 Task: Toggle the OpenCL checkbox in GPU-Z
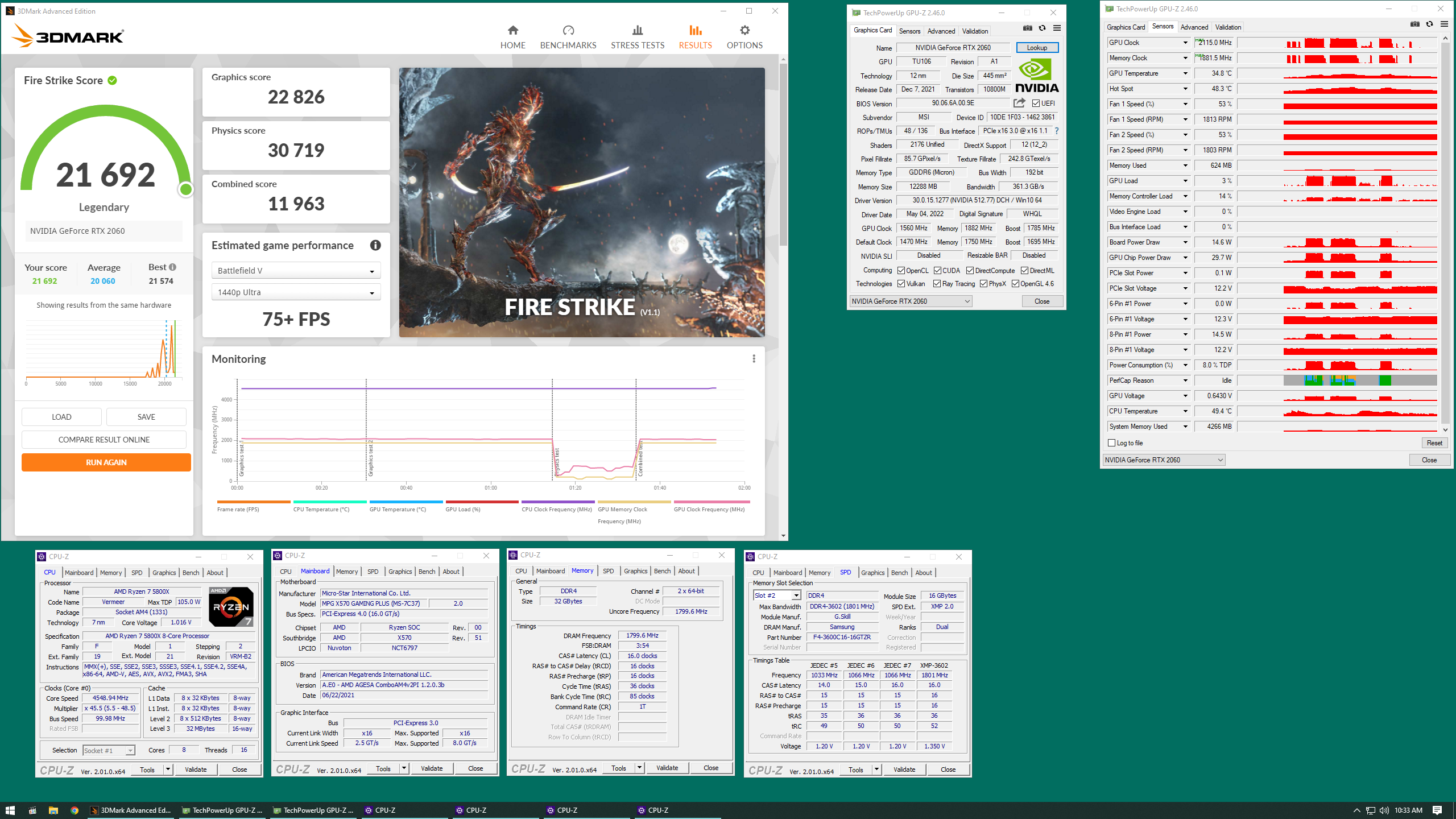(x=901, y=271)
